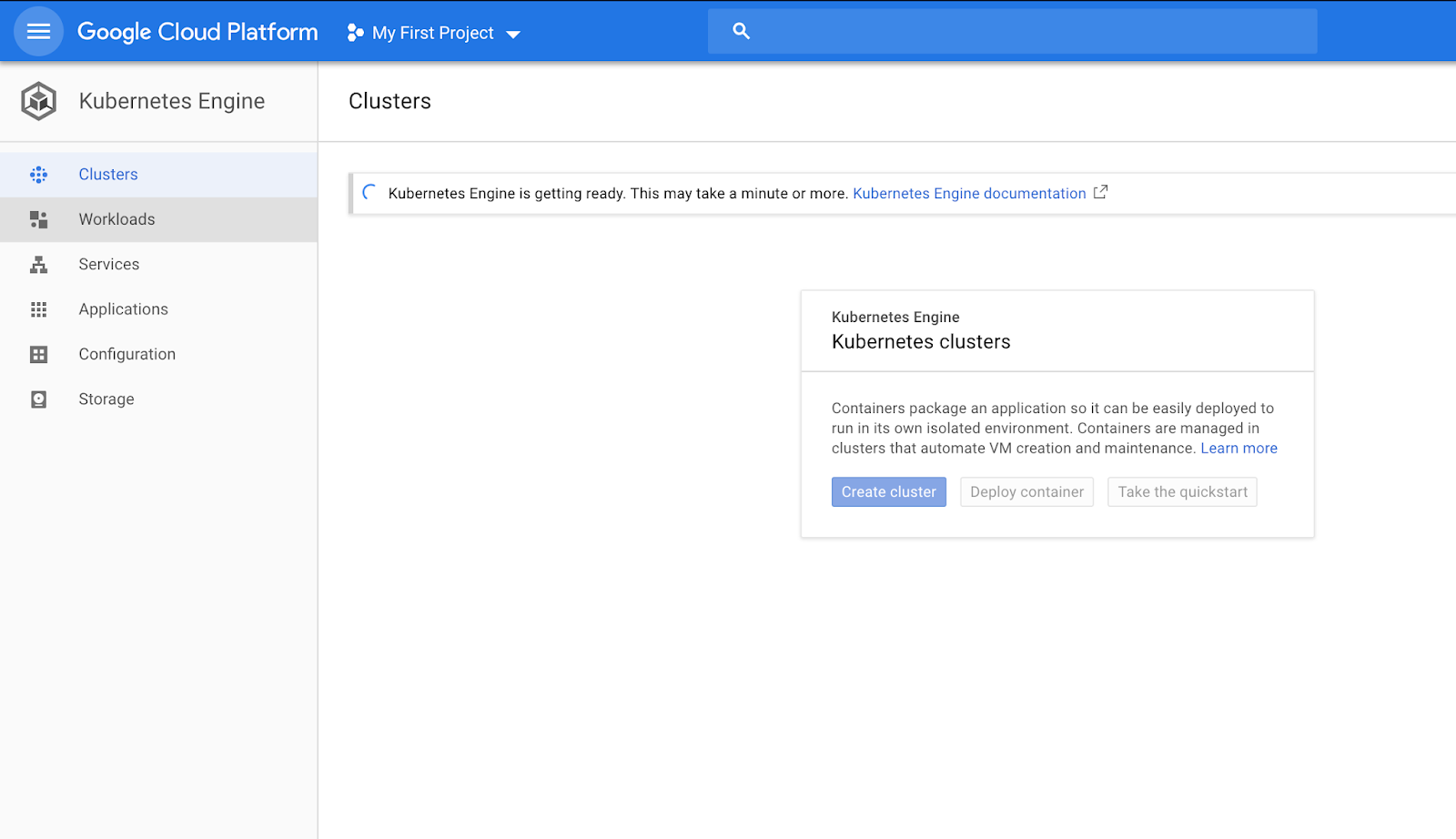Viewport: 1456px width, 839px height.
Task: Click the 'Containers package an application' description
Action: 1053,429
